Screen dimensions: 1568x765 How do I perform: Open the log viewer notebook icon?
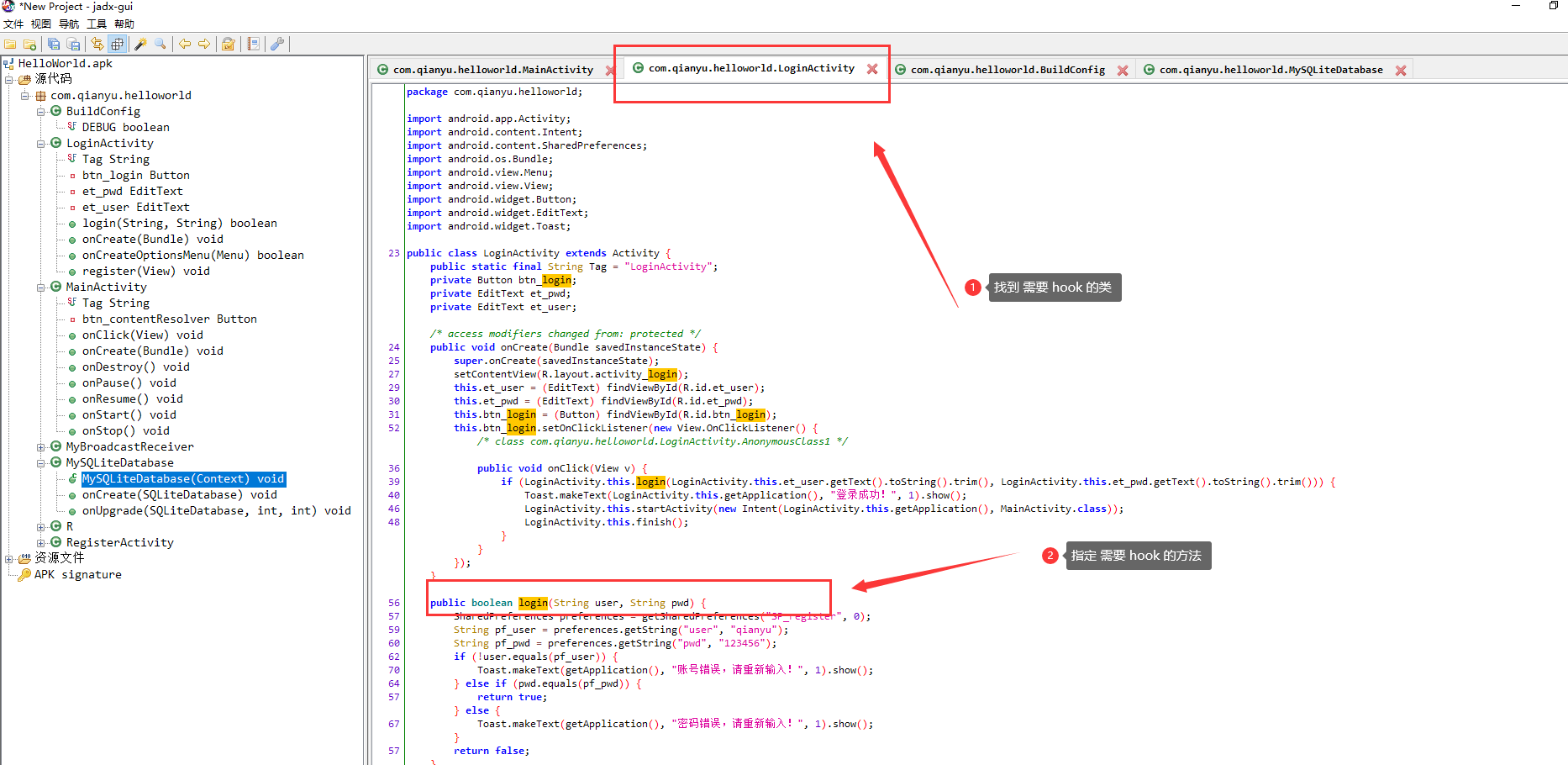(254, 44)
